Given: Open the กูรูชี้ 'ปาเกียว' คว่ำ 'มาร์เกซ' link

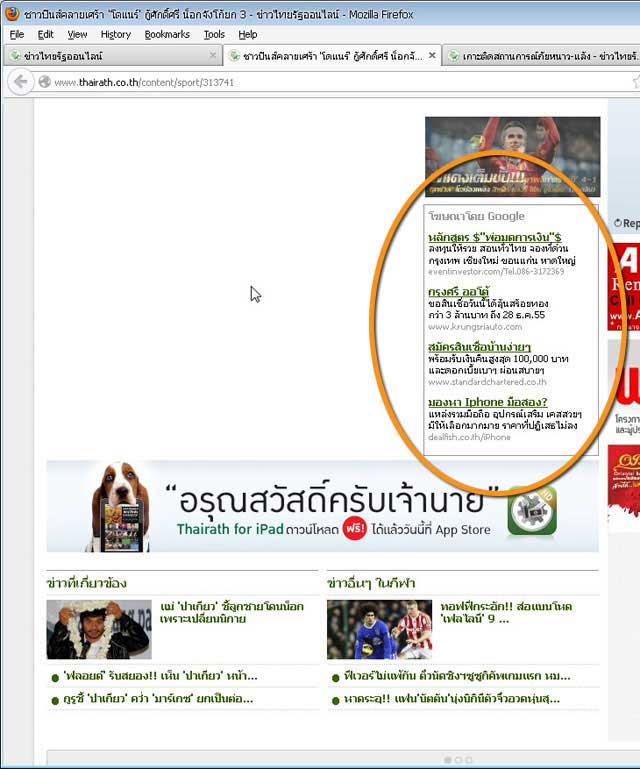Looking at the screenshot, I should (x=158, y=699).
